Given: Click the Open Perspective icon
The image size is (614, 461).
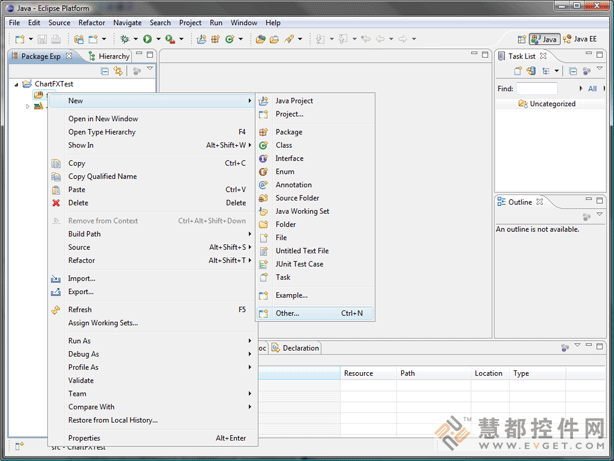Looking at the screenshot, I should click(522, 39).
